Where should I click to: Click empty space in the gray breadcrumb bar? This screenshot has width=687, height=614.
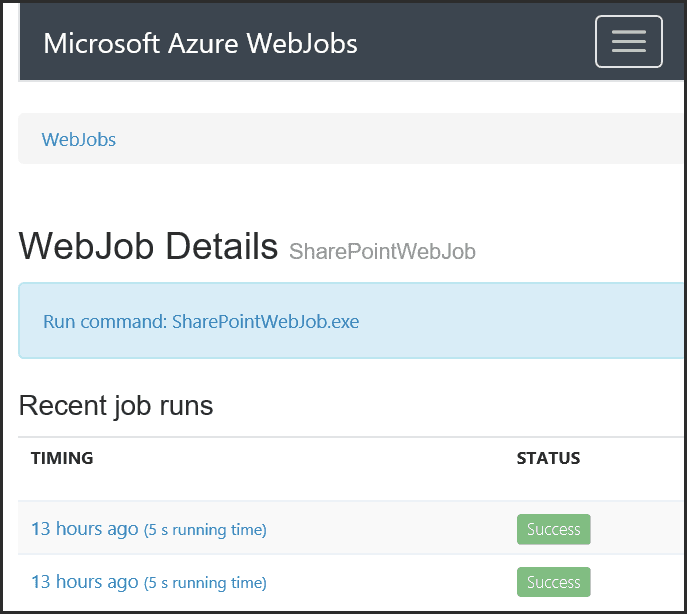pos(394,138)
